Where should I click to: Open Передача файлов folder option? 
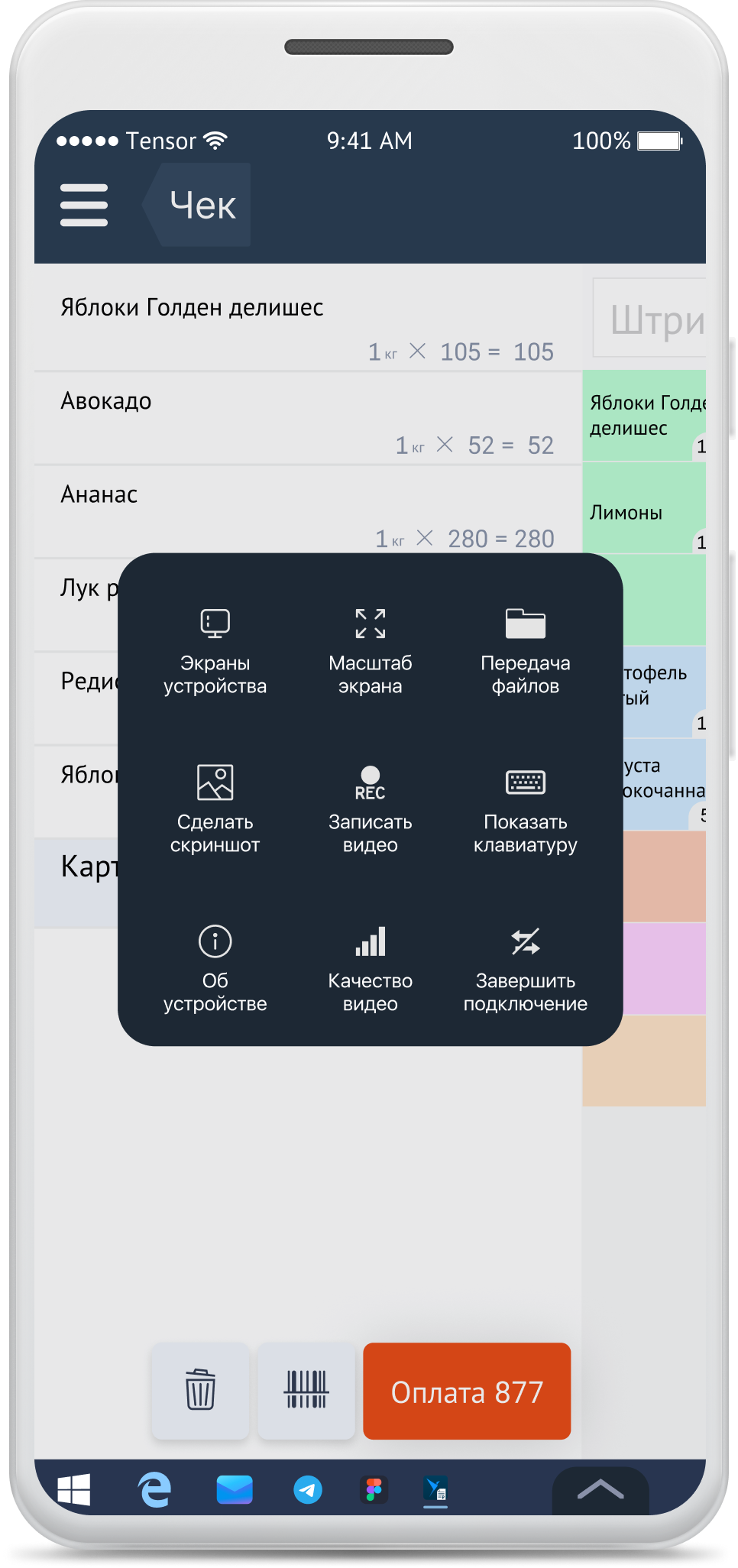[x=526, y=651]
